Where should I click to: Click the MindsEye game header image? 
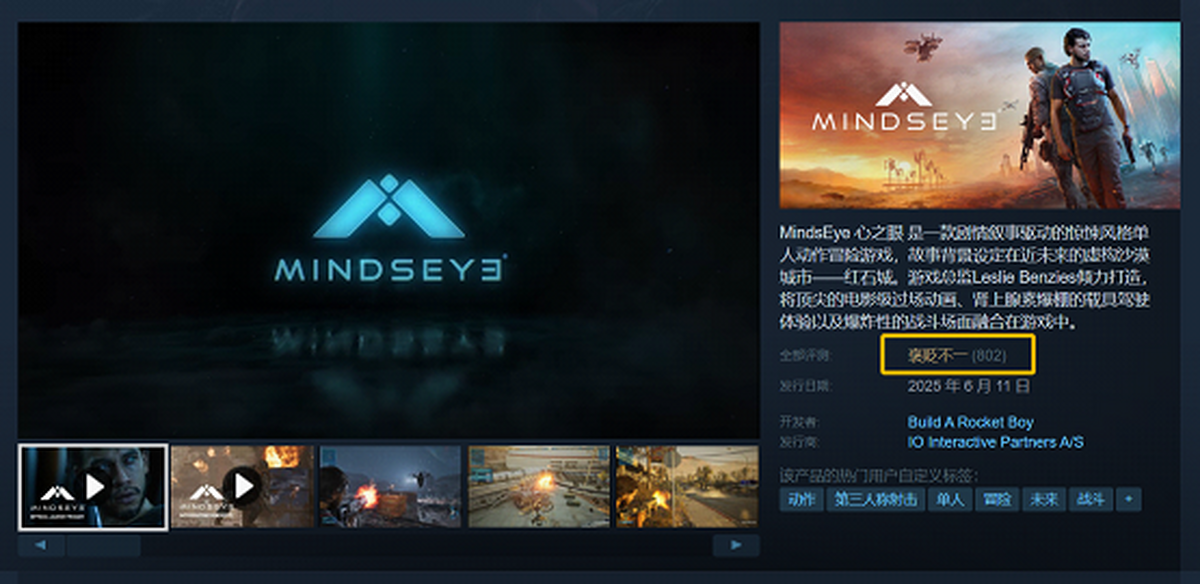(979, 115)
